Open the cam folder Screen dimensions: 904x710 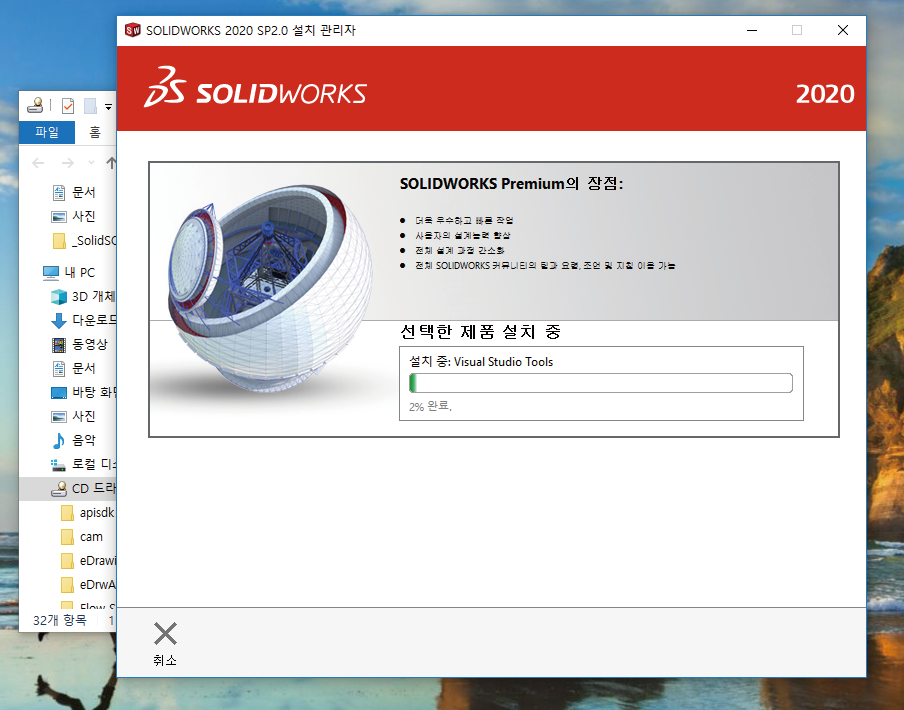[x=82, y=537]
